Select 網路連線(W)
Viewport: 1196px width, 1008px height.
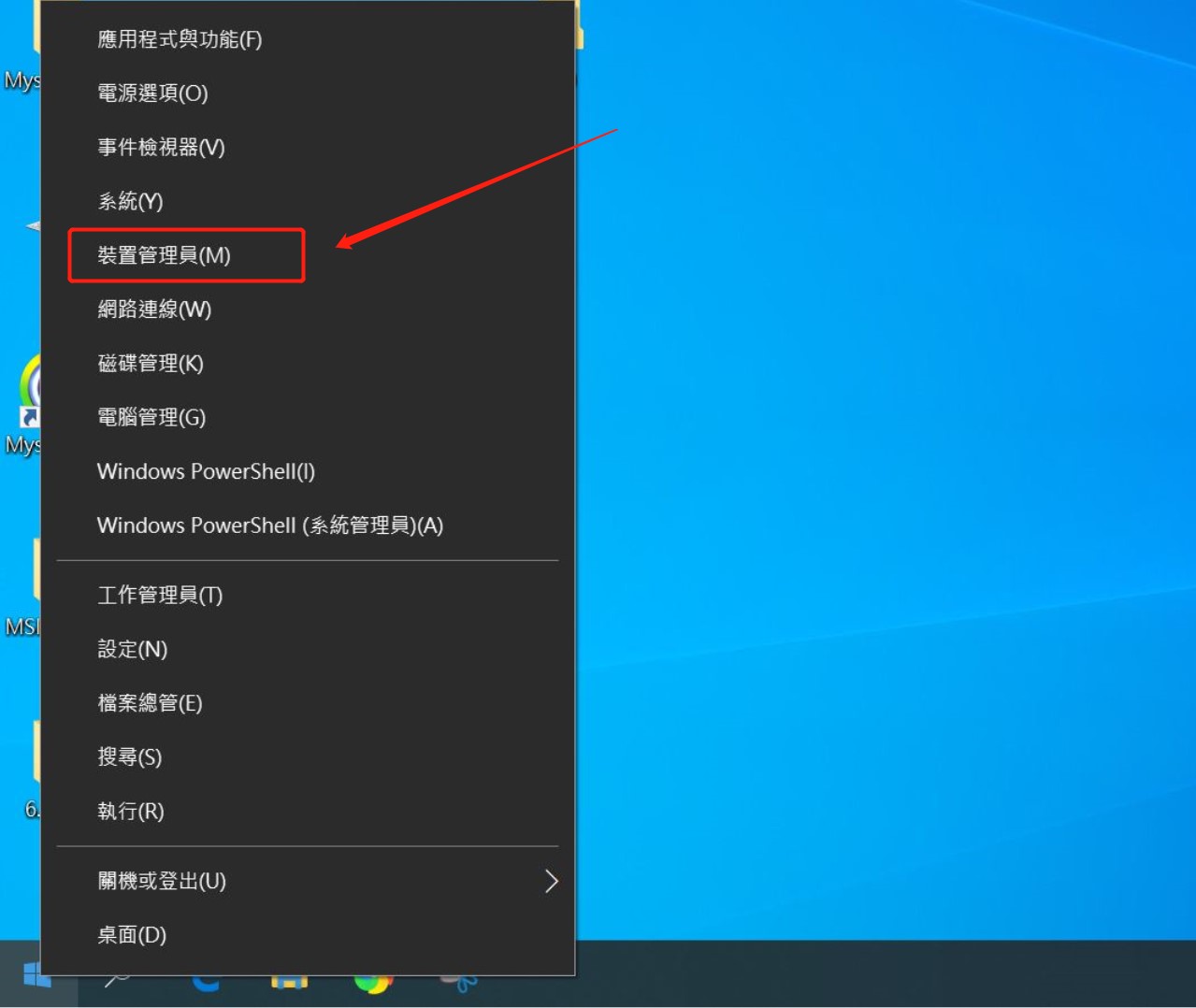pos(154,310)
